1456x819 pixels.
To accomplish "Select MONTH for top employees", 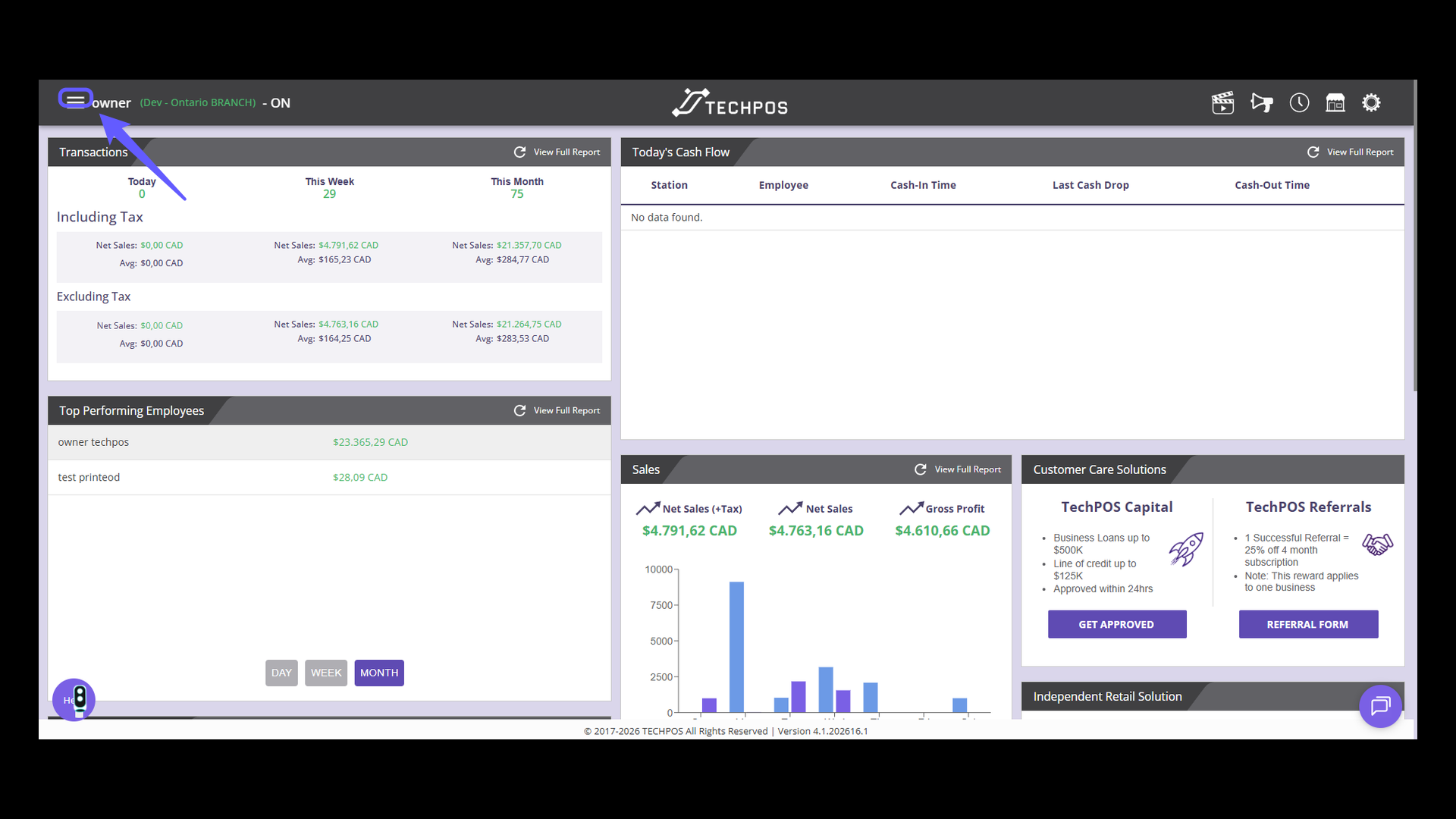I will (x=379, y=673).
